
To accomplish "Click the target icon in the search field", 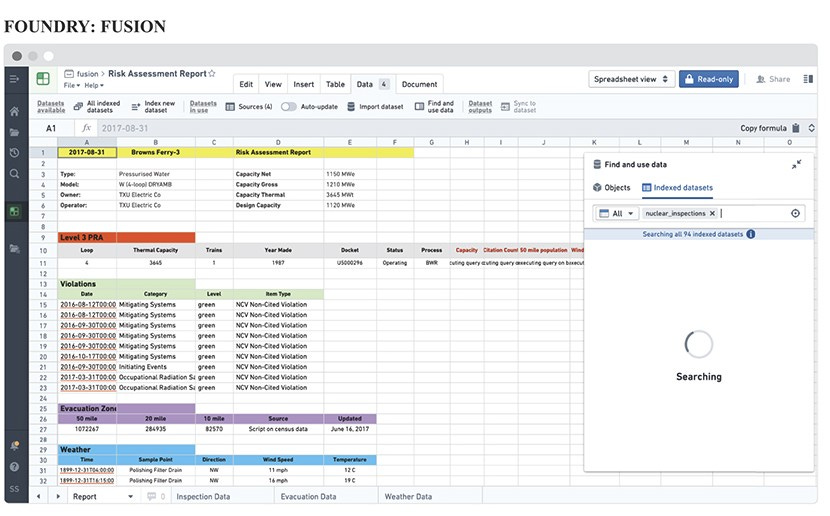I will pyautogui.click(x=795, y=213).
